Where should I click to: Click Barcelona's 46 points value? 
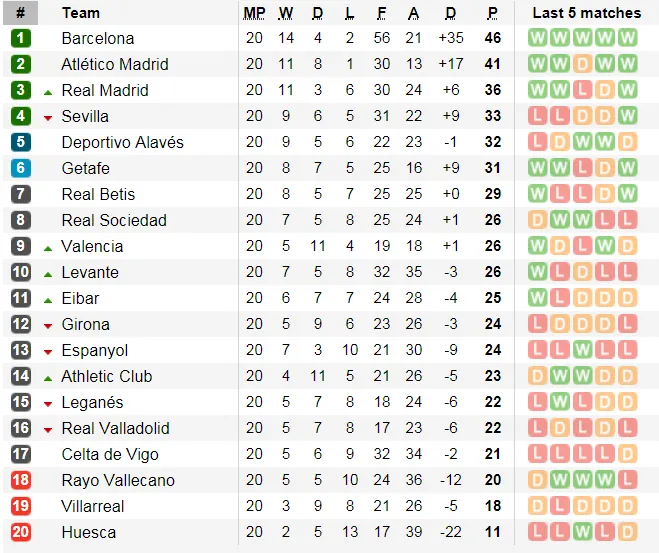pyautogui.click(x=492, y=38)
